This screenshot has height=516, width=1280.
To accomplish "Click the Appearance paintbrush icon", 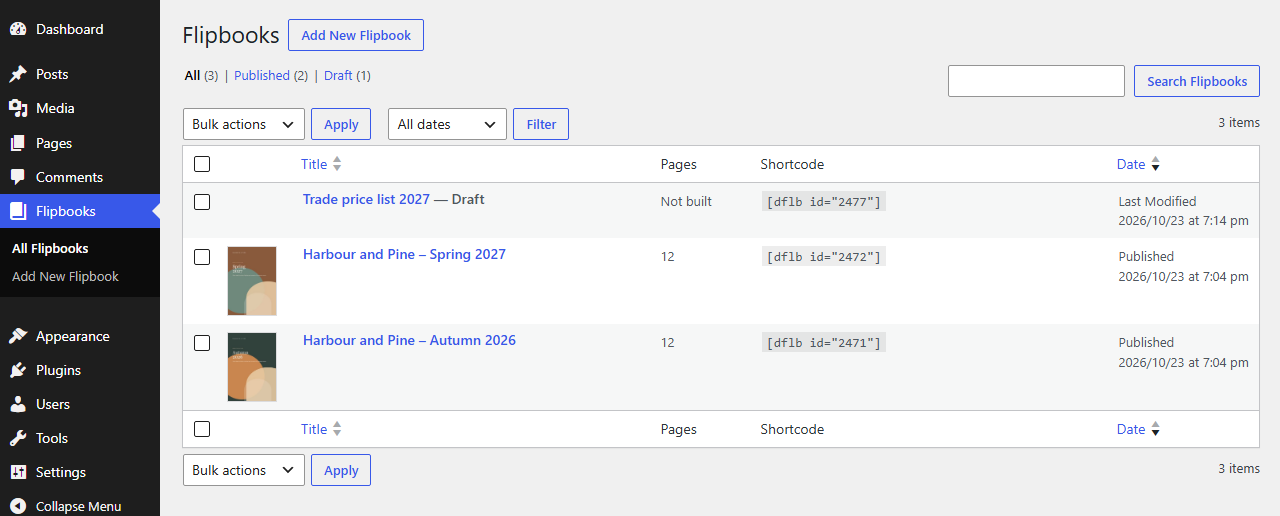I will [18, 336].
